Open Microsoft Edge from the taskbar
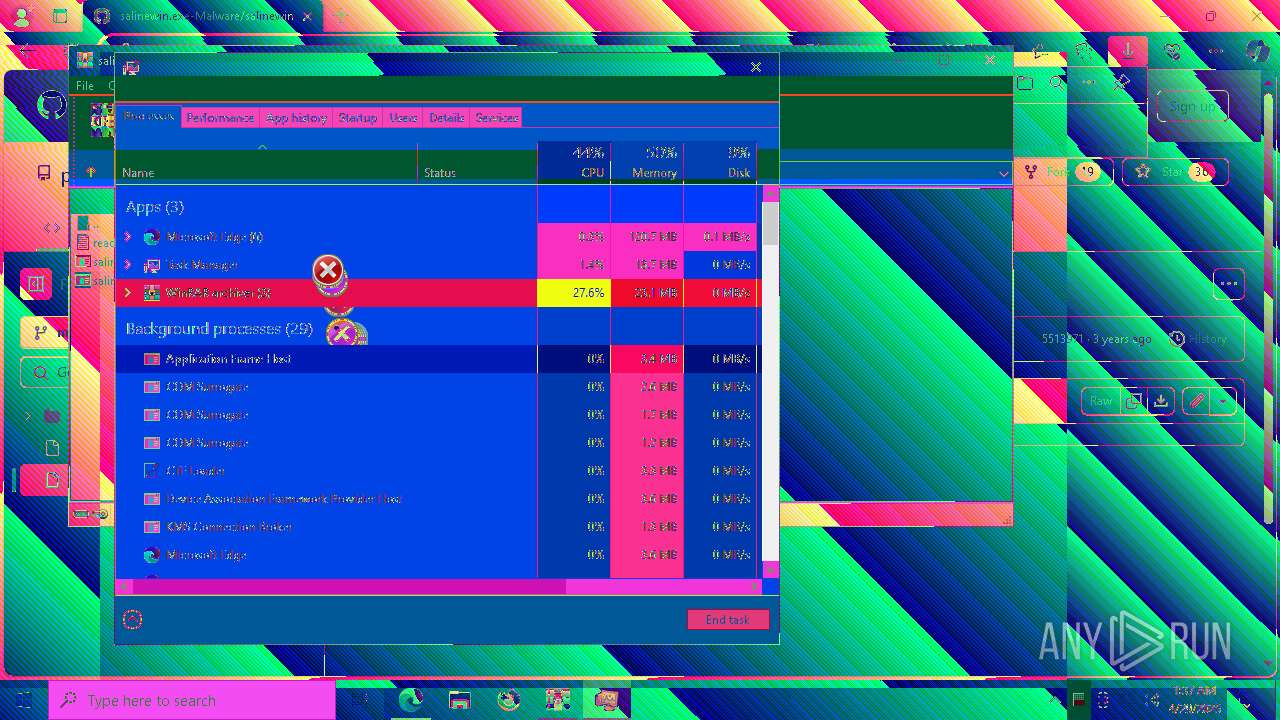This screenshot has width=1280, height=720. point(410,701)
